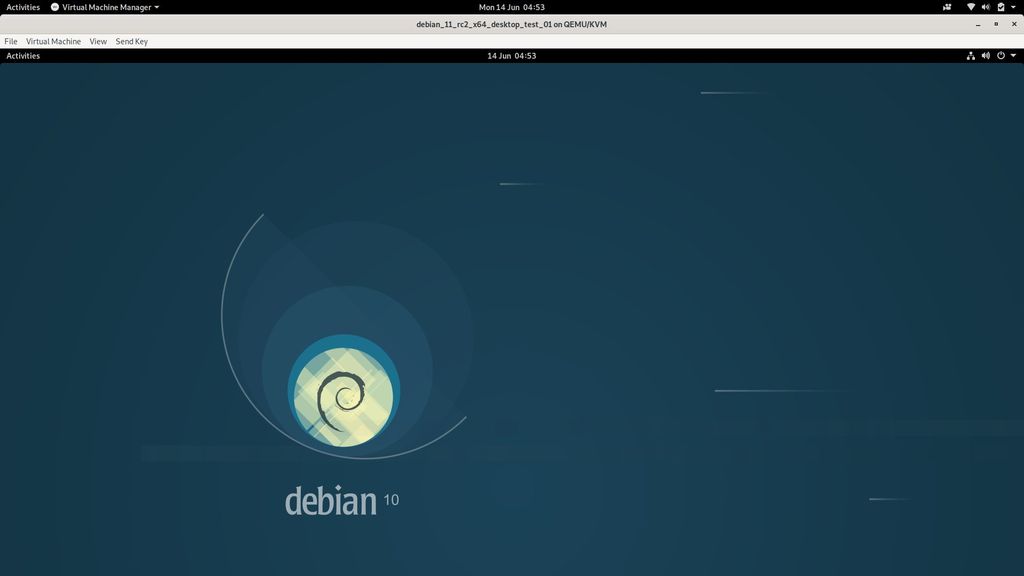The image size is (1024, 576).
Task: Open the Virtual Machine Manager app menu
Action: 105,7
